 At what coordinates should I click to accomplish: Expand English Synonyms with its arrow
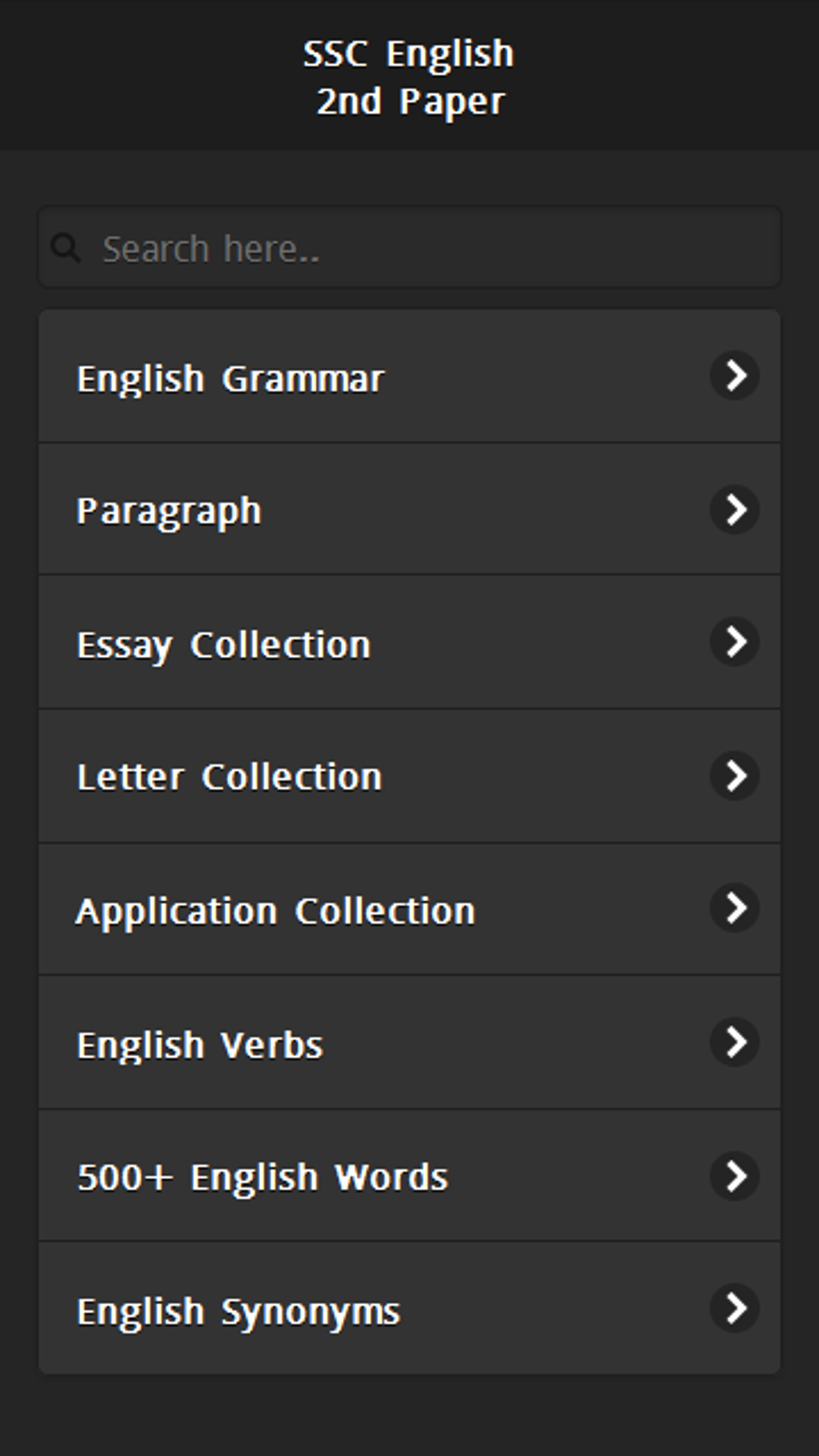point(734,1308)
